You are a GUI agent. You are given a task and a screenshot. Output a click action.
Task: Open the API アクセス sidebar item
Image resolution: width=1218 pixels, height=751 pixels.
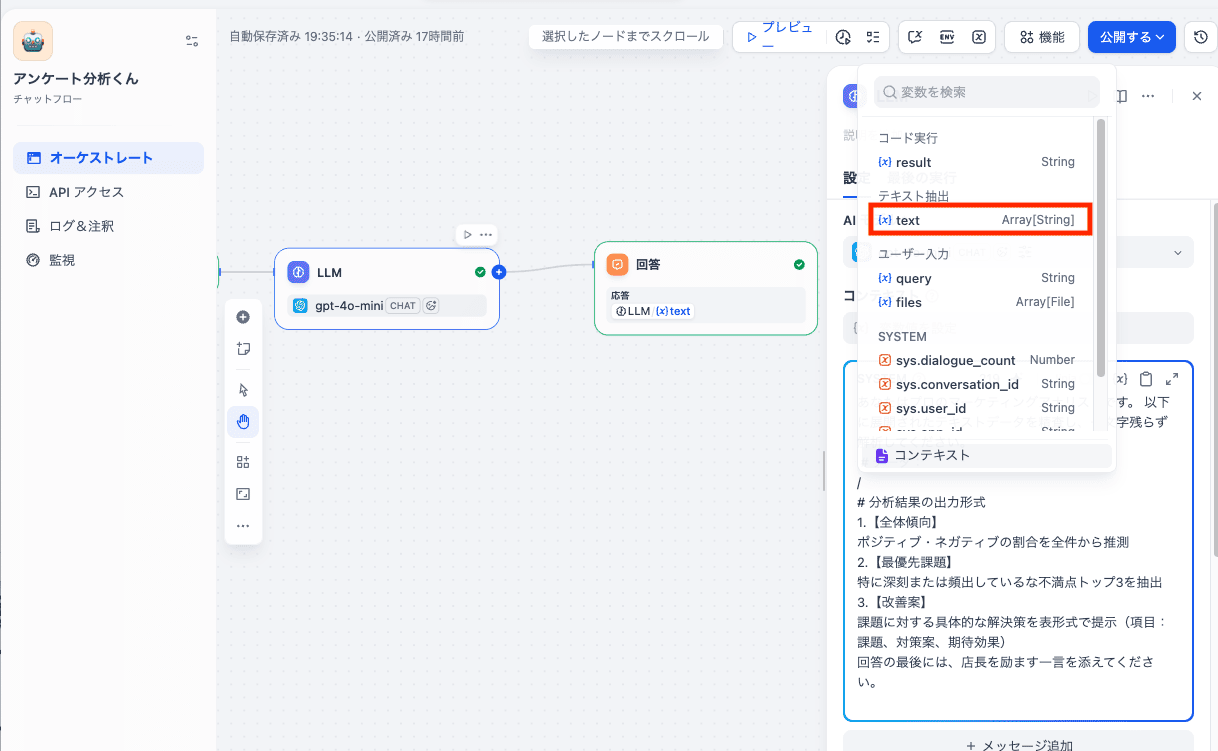point(86,192)
